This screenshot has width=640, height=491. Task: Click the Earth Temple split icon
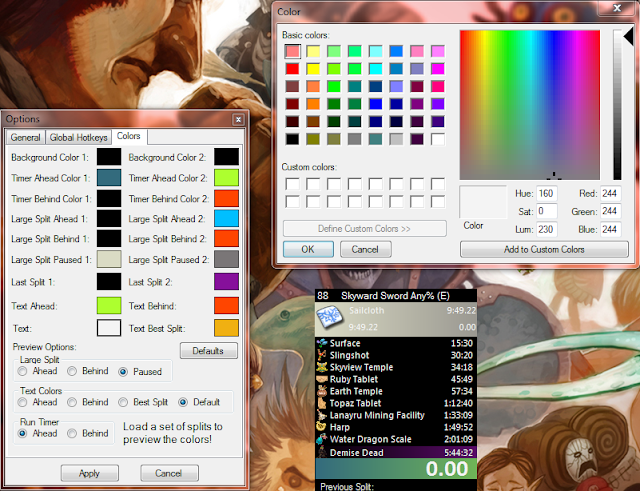click(322, 391)
